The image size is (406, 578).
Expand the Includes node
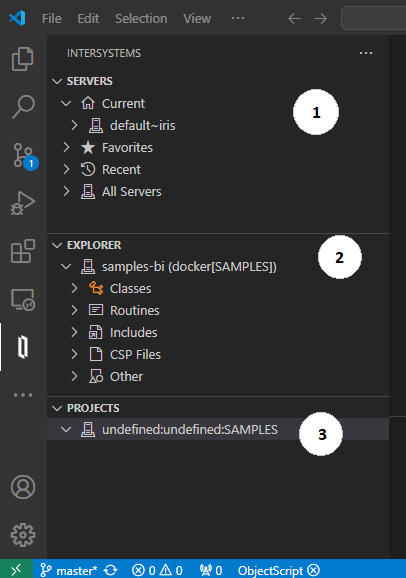click(74, 332)
